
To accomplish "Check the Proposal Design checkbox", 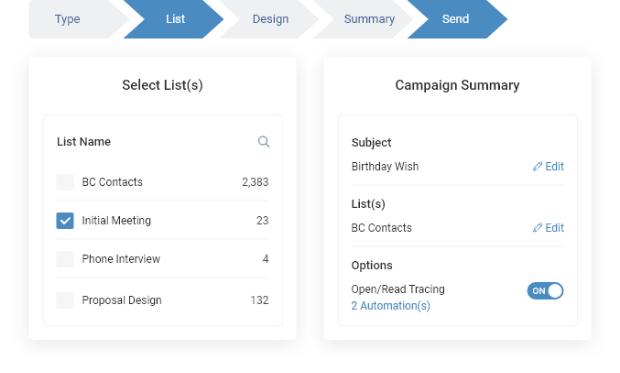I will point(65,300).
